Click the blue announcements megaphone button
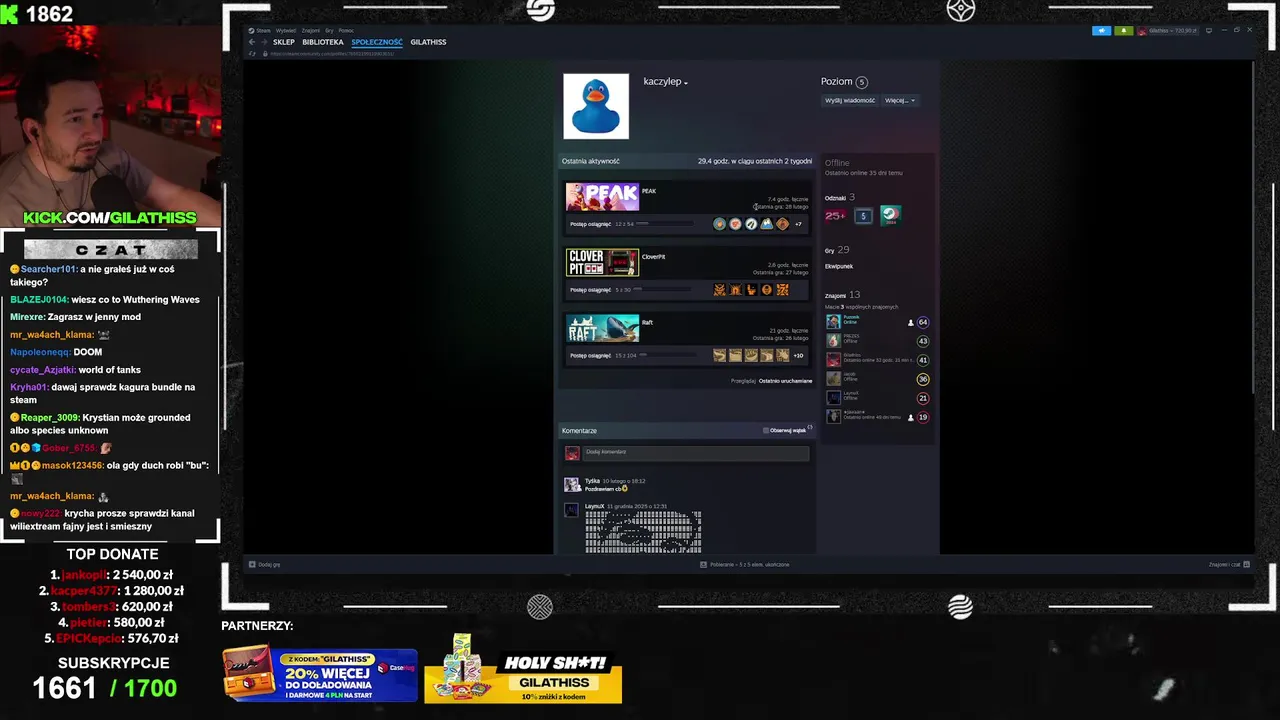Screen dimensions: 1280x720 [x=1102, y=31]
